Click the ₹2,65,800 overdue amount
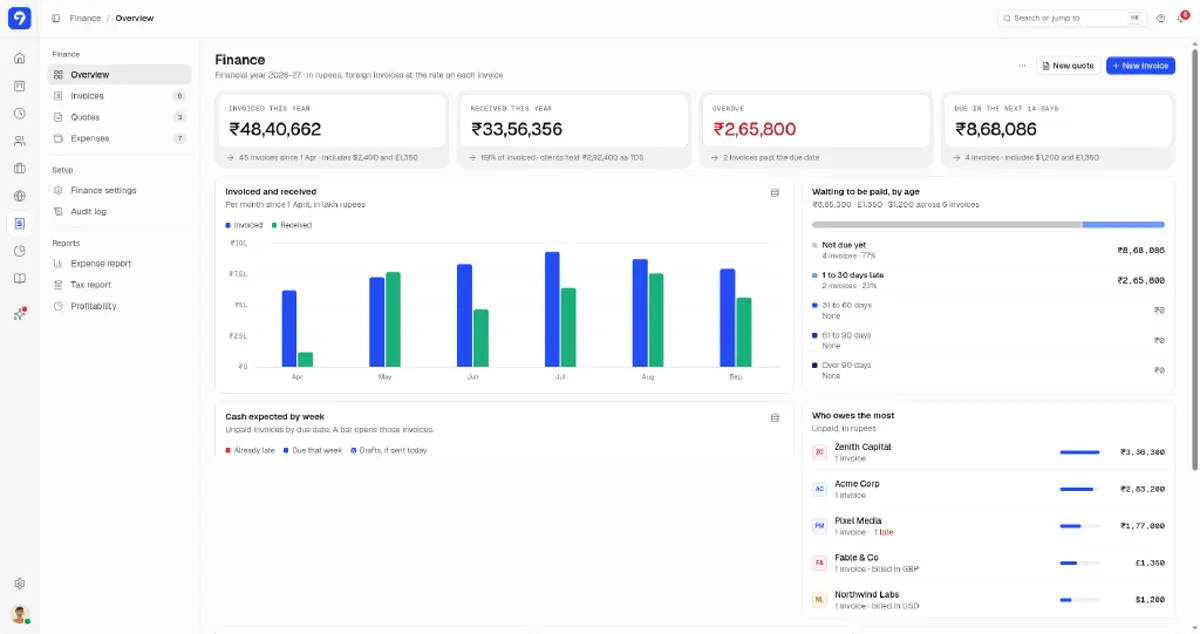1200x634 pixels. pos(754,129)
